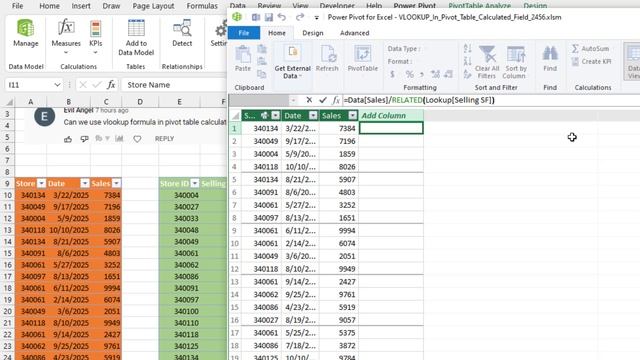Click REPLY under the comment

click(164, 139)
